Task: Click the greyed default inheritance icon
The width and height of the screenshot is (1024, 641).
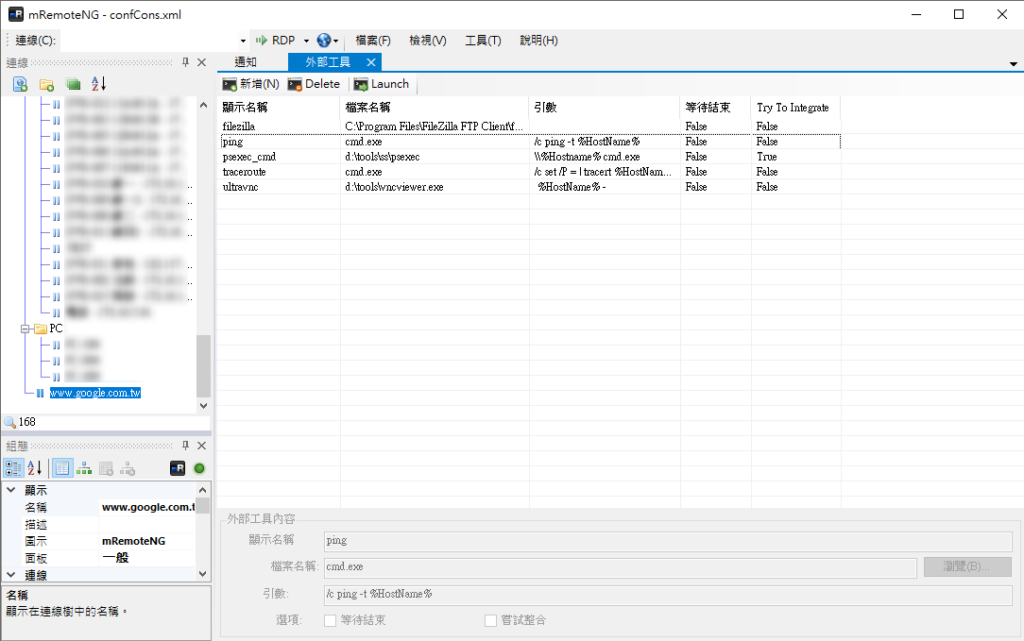Action: [127, 468]
